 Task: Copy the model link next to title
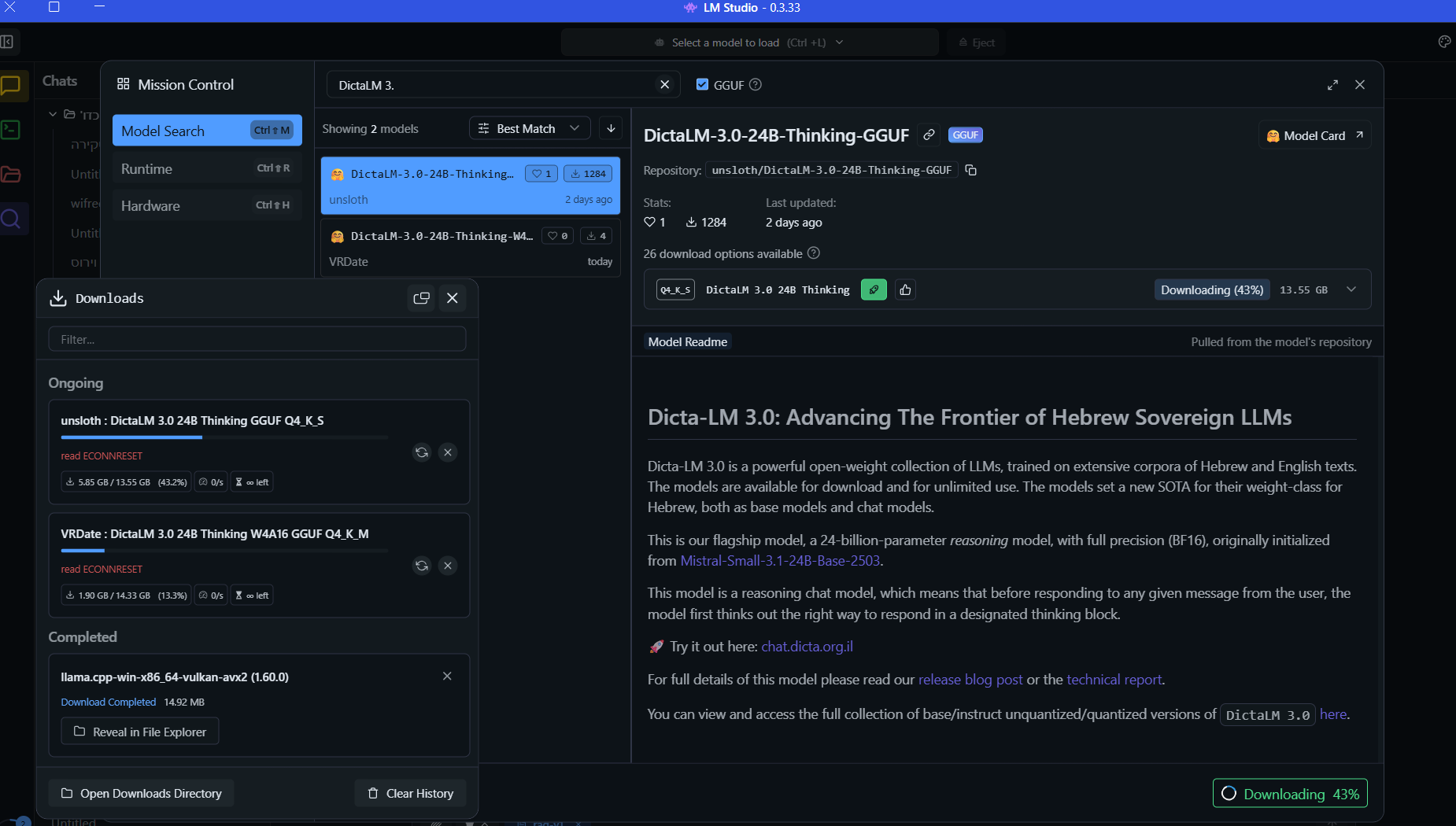929,135
